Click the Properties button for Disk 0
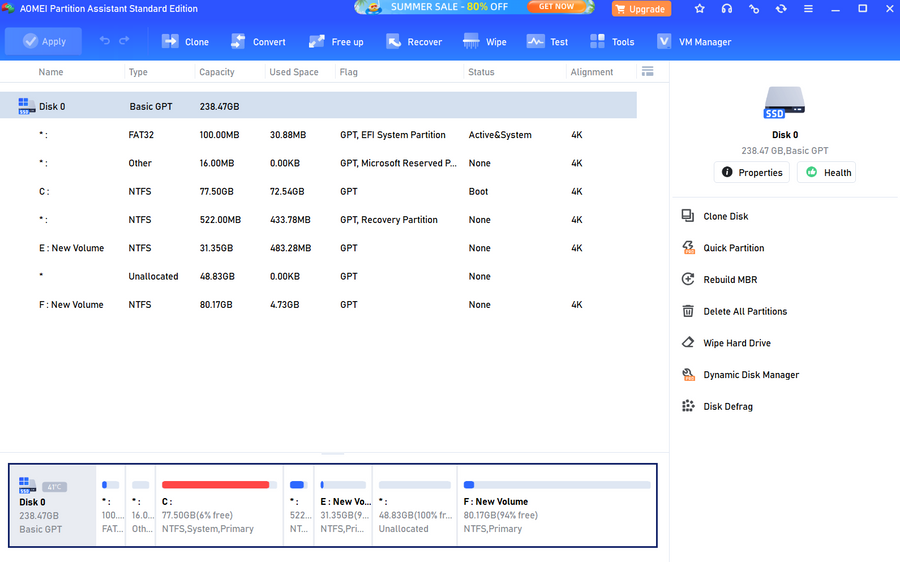This screenshot has height=562, width=900. pos(751,172)
